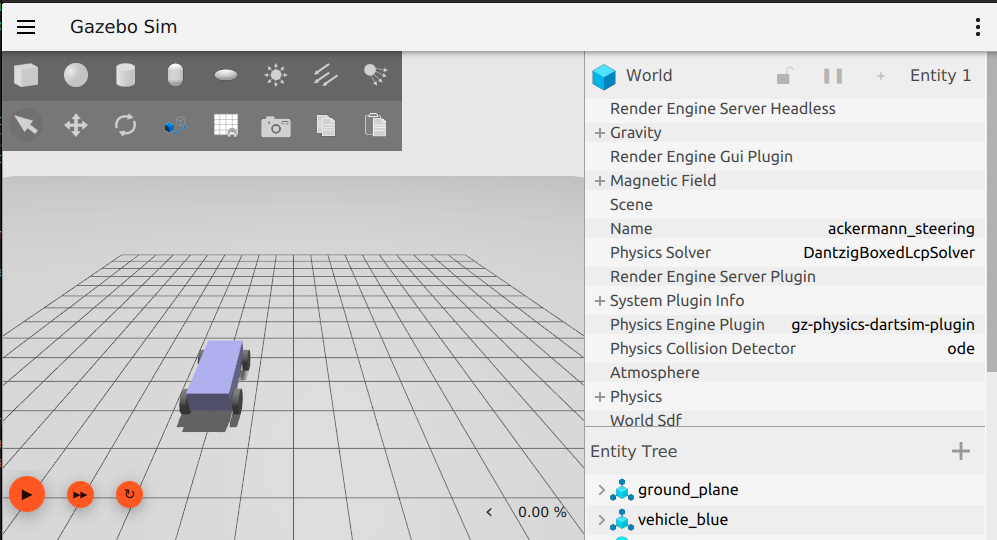Image resolution: width=997 pixels, height=540 pixels.
Task: Toggle the inspector lock icon
Action: (x=784, y=76)
